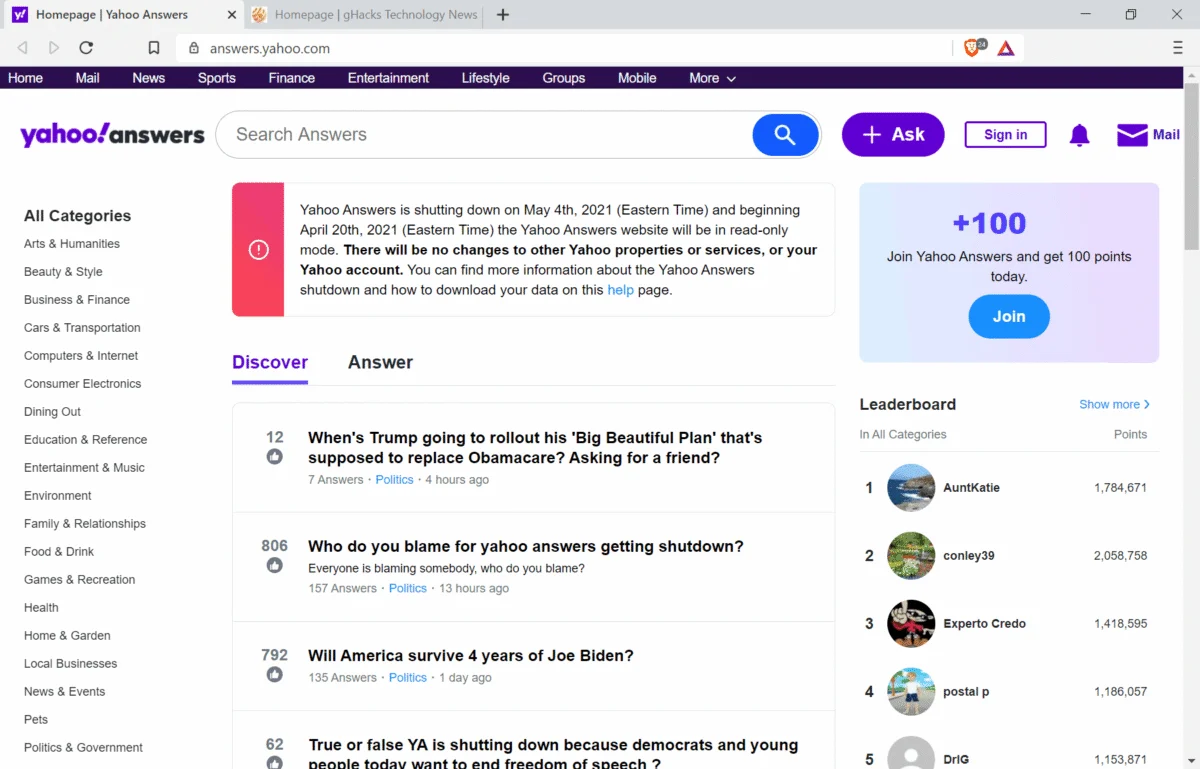Open conley39's avatar
The width and height of the screenshot is (1200, 769).
click(x=911, y=556)
